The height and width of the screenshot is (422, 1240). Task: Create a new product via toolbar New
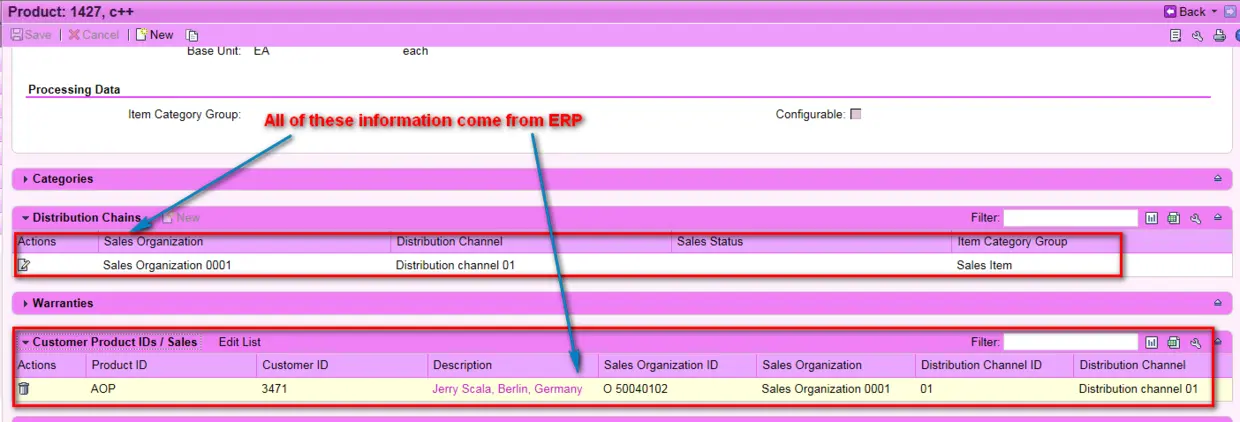tap(154, 35)
